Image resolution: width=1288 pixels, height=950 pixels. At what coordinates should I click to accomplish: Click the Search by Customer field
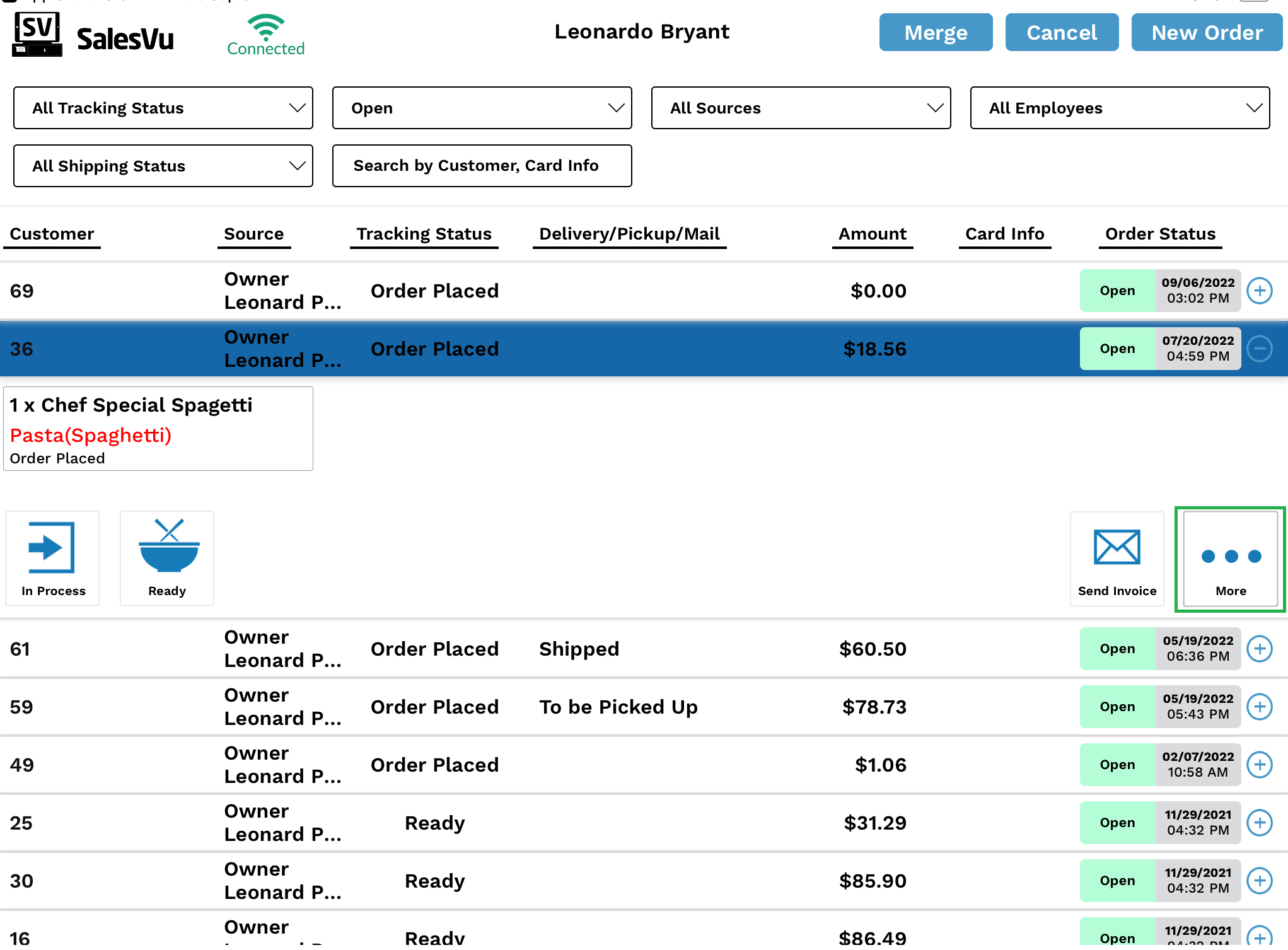pos(482,166)
